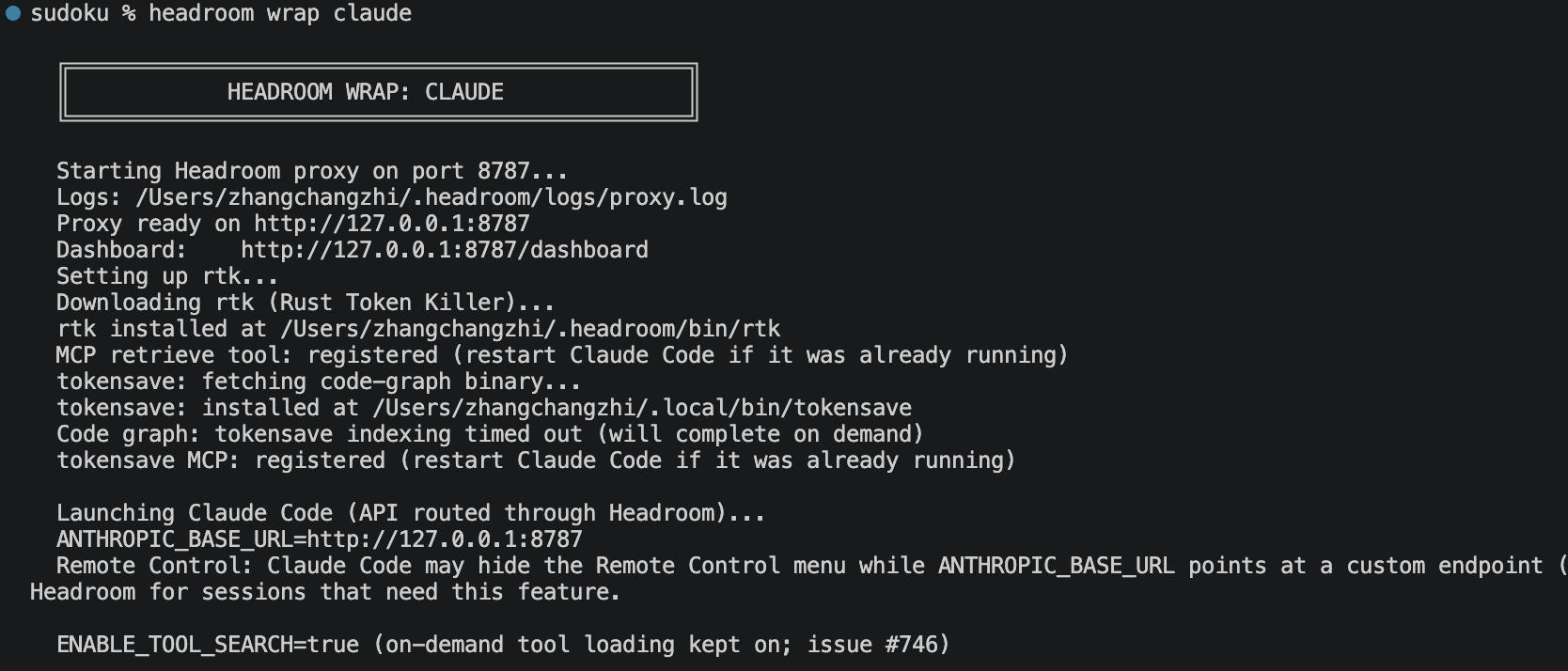Click the ENABLE_TOOL_SEARCH=true line
The image size is (1568, 671).
pyautogui.click(x=503, y=645)
